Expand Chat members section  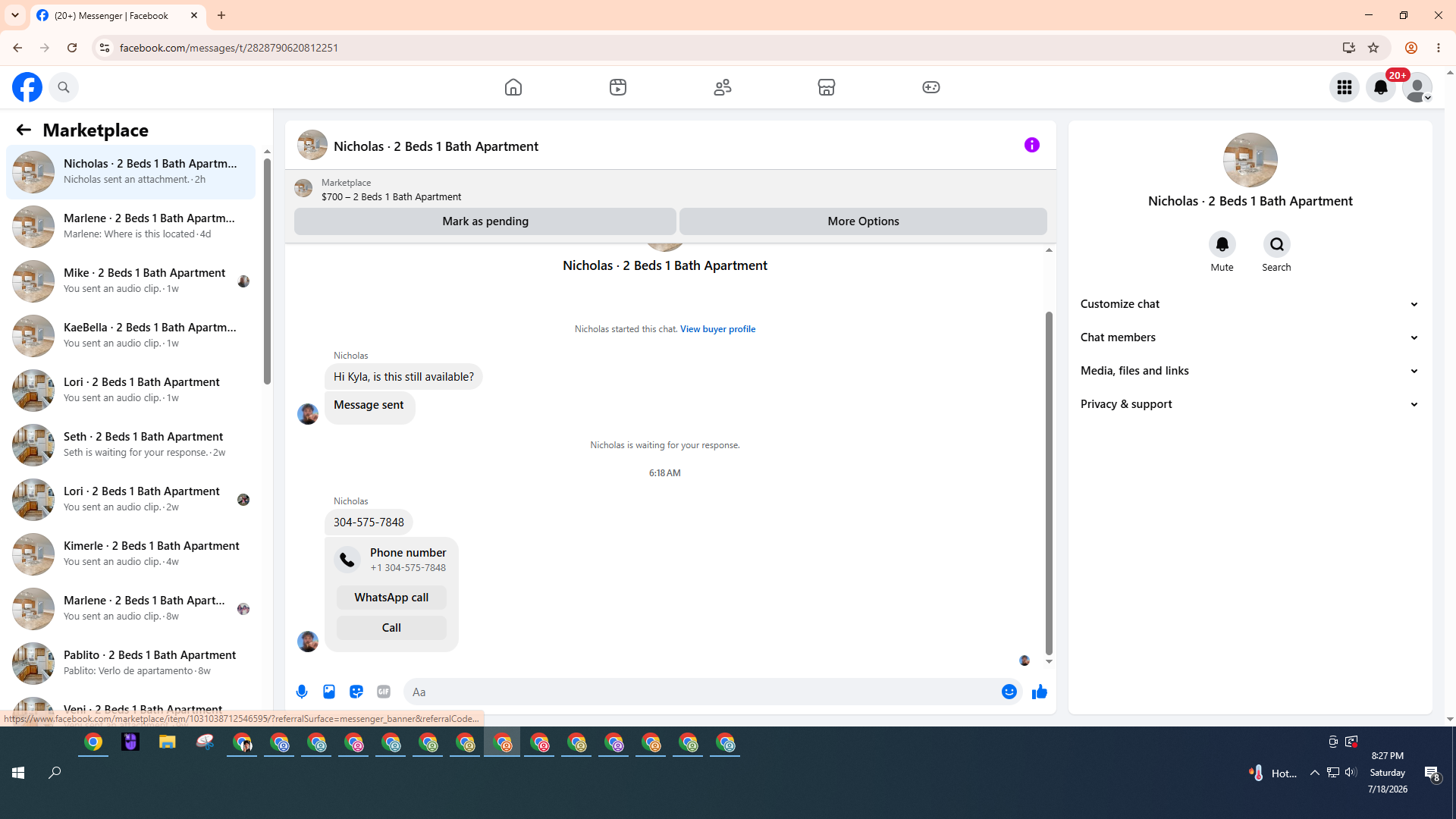pos(1250,337)
